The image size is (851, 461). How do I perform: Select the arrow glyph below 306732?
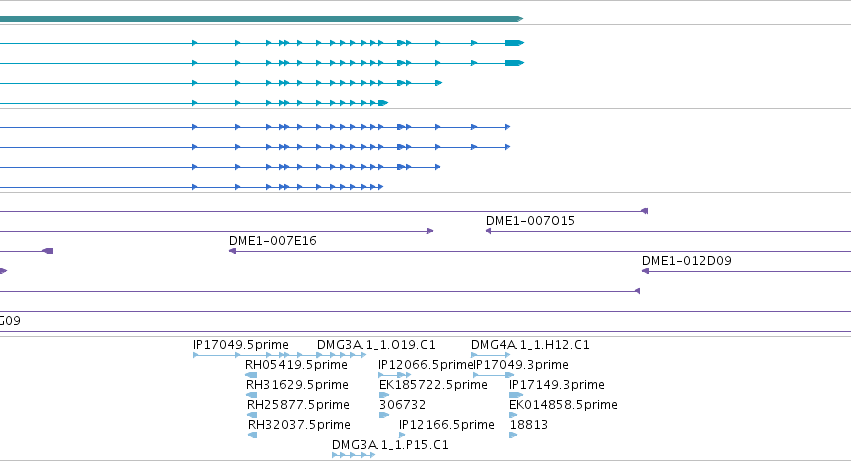click(384, 415)
